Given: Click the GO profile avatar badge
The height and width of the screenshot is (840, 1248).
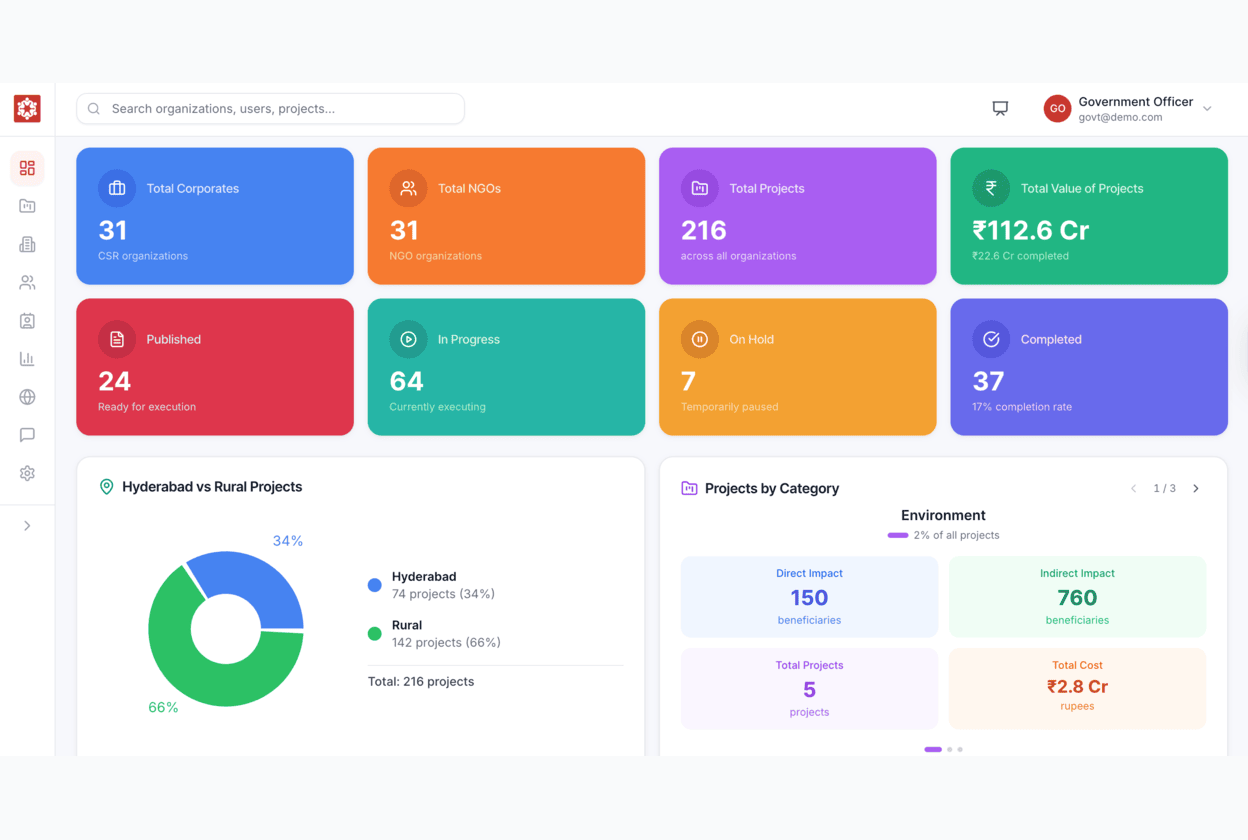Looking at the screenshot, I should coord(1057,108).
